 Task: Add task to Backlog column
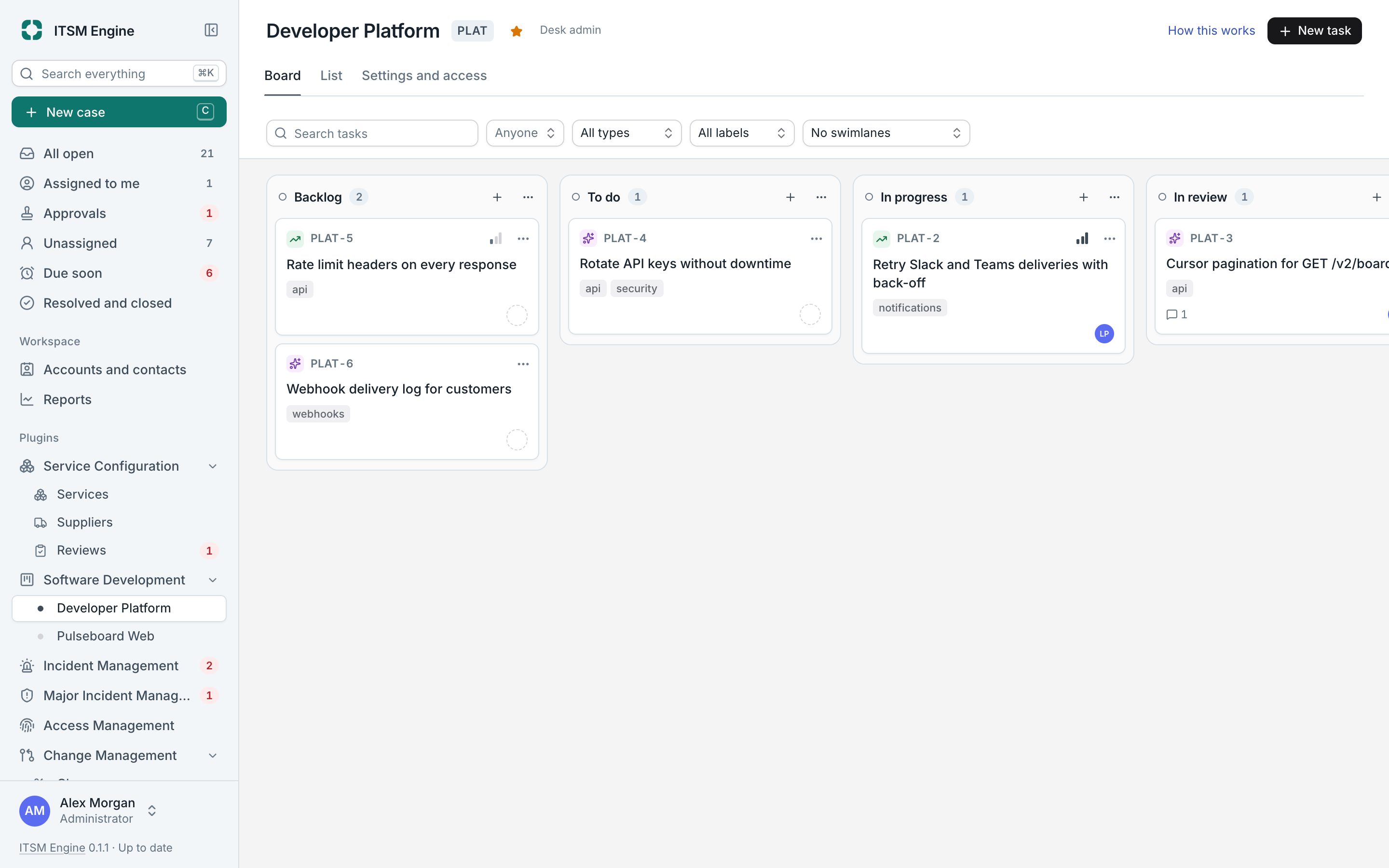497,197
